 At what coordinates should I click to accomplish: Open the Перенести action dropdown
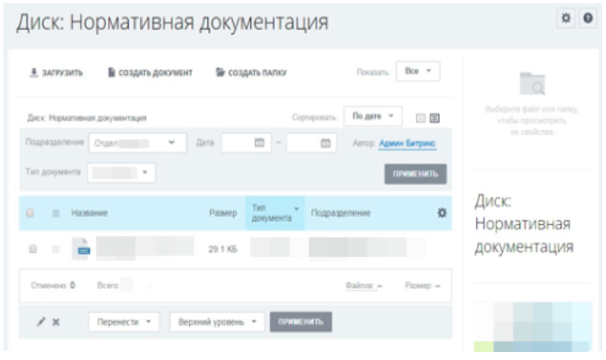[x=124, y=322]
